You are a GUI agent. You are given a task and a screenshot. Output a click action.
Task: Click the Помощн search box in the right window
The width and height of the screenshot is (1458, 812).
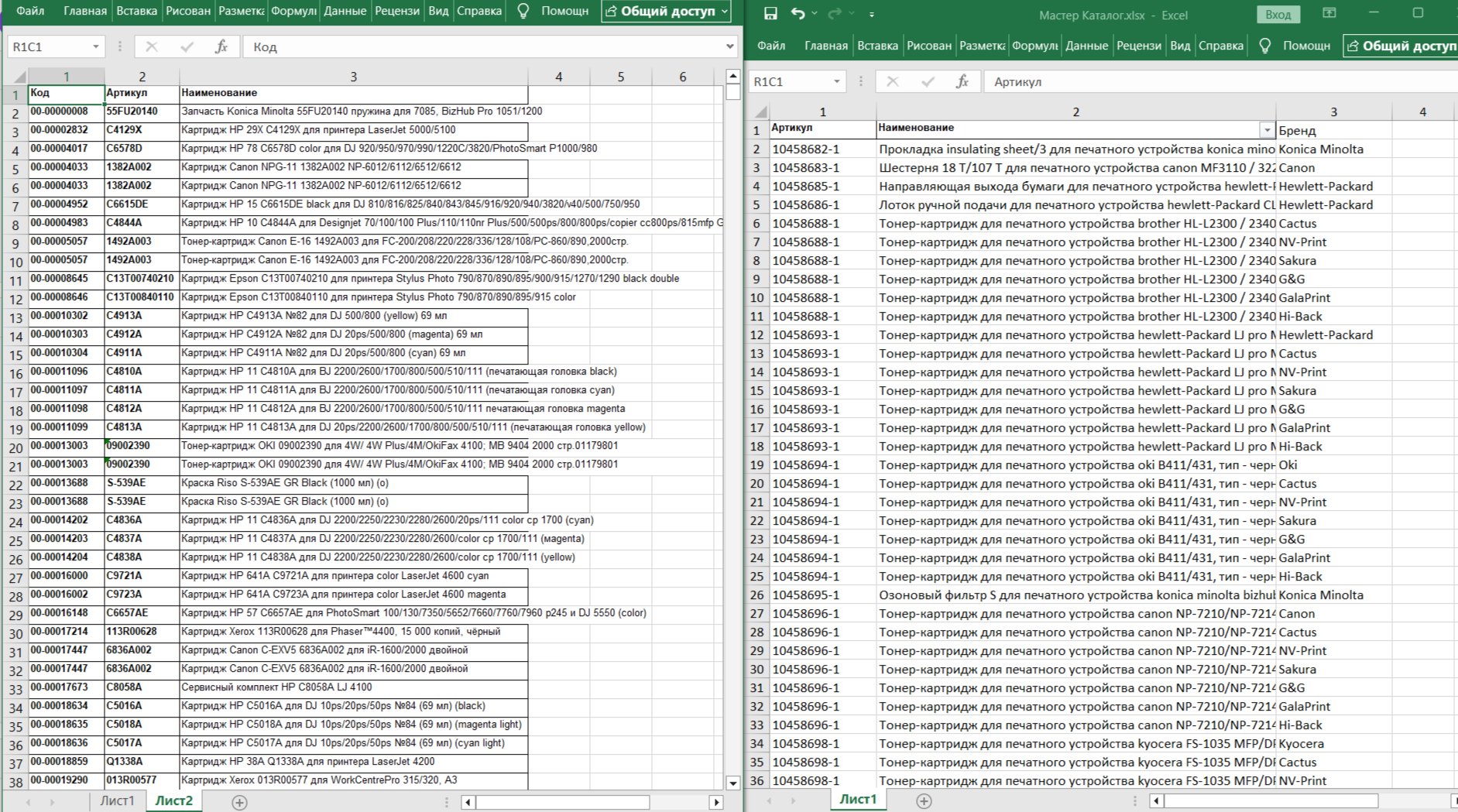click(1306, 46)
